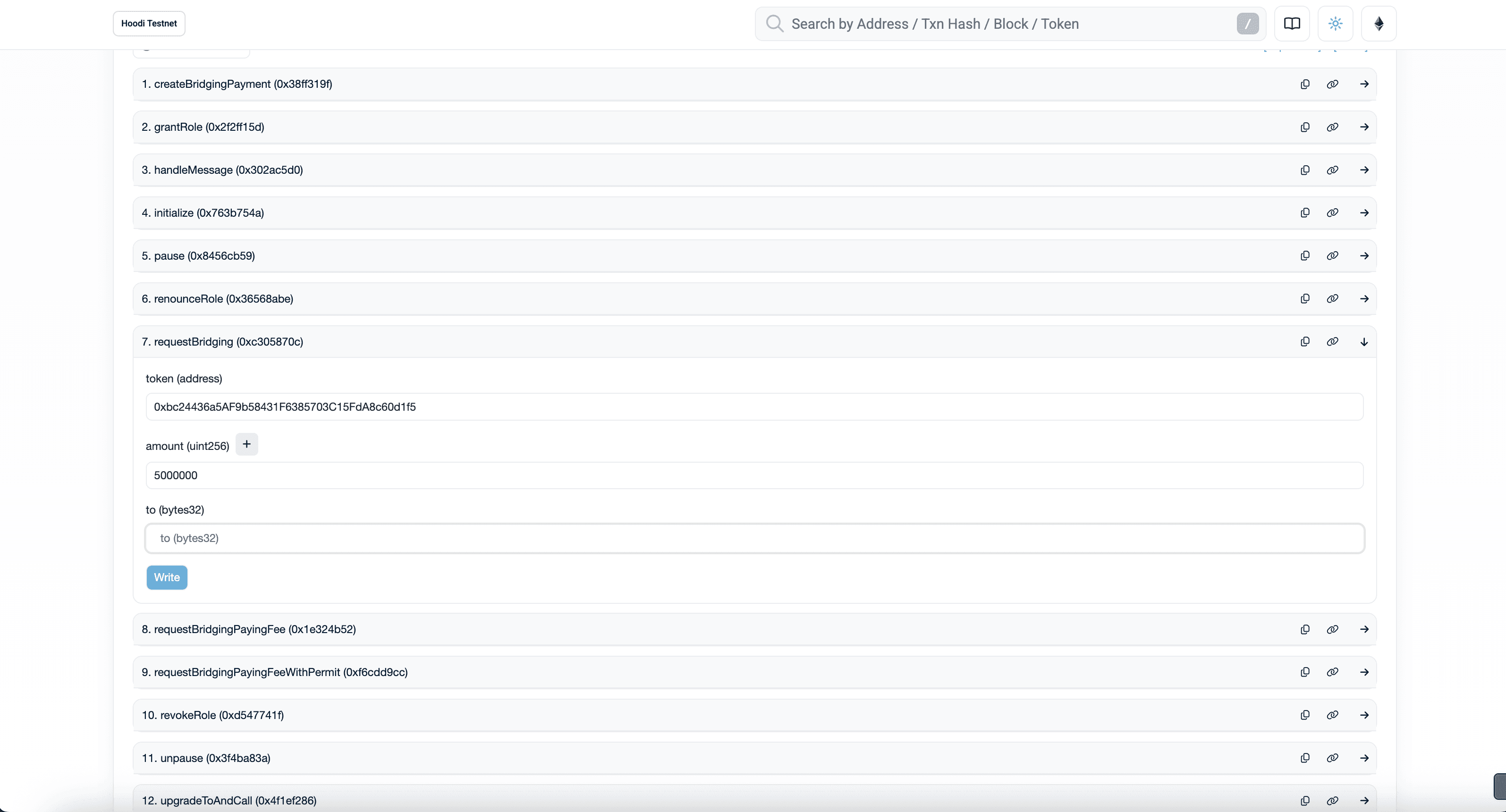Image resolution: width=1506 pixels, height=812 pixels.
Task: Click permalink icon for unpause
Action: coord(1332,758)
